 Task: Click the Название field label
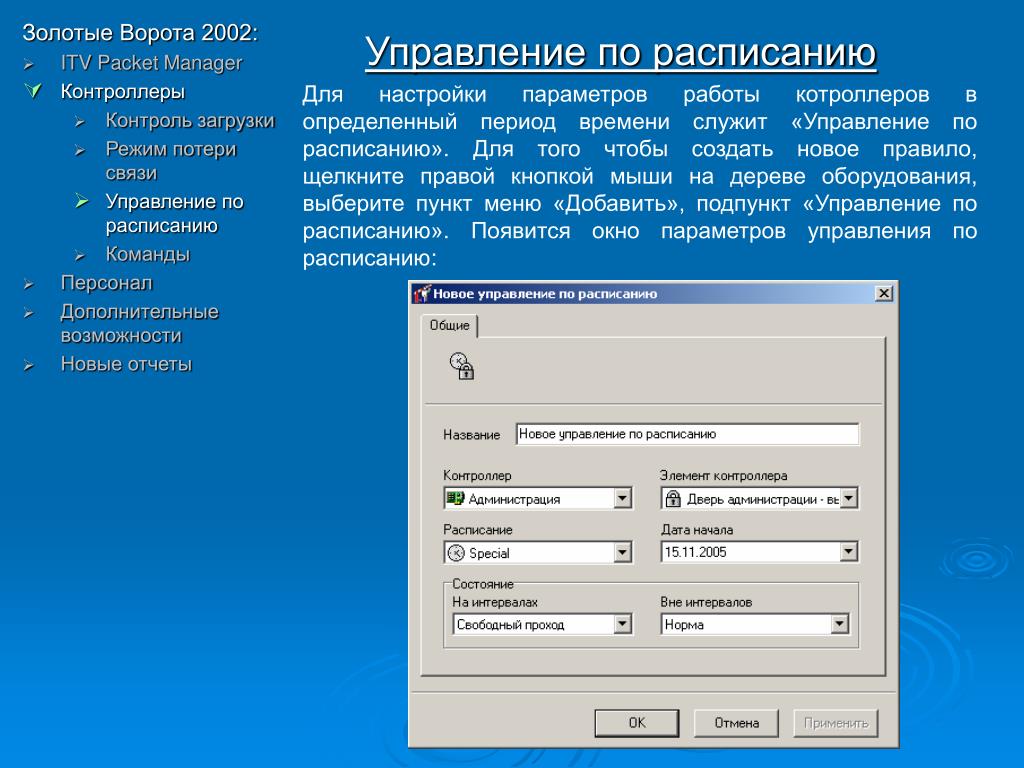point(472,435)
